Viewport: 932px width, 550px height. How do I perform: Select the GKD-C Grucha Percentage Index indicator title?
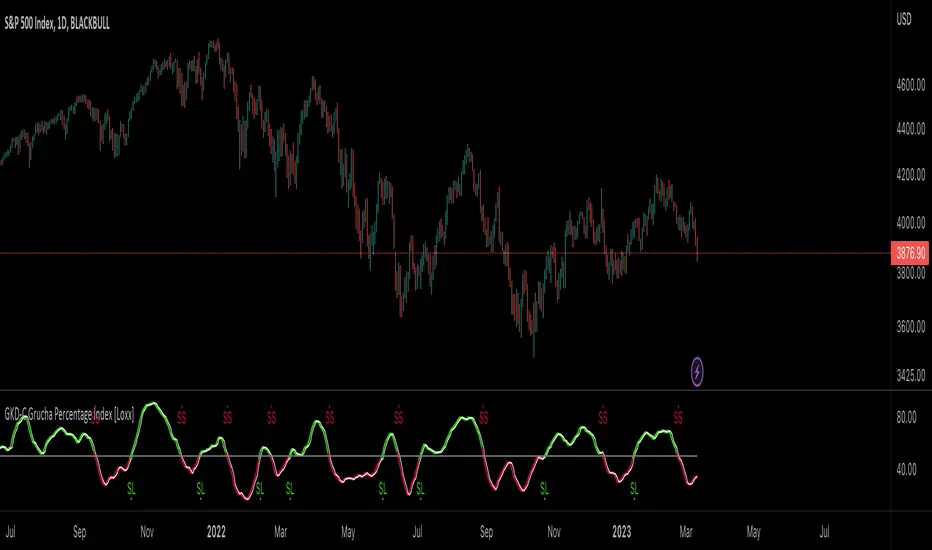(70, 414)
